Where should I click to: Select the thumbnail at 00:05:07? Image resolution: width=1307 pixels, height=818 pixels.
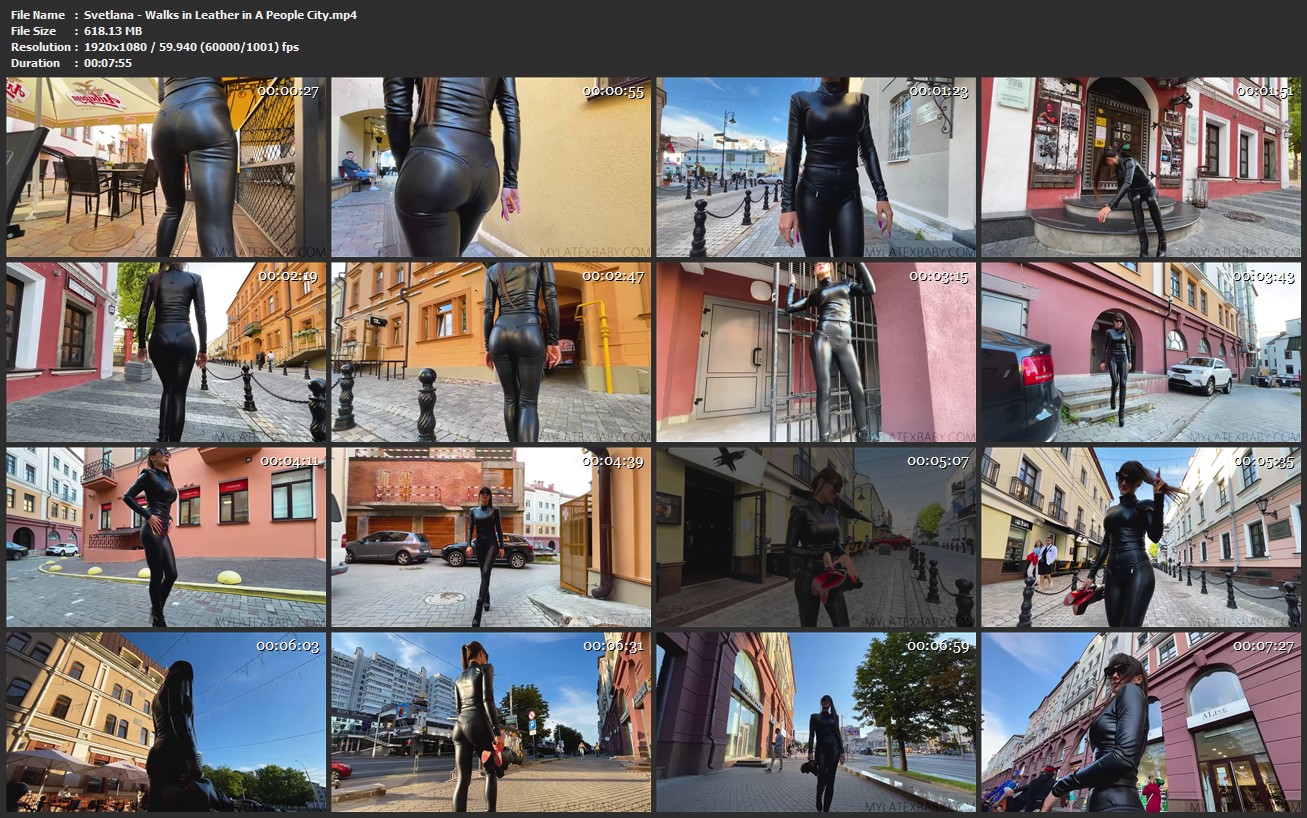click(816, 537)
